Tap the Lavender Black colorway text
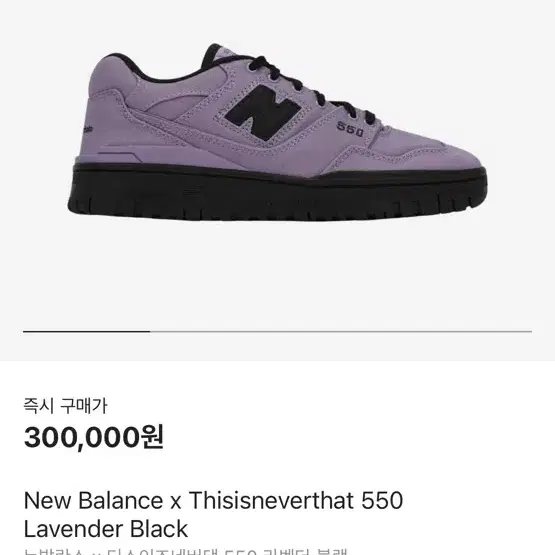 105,529
